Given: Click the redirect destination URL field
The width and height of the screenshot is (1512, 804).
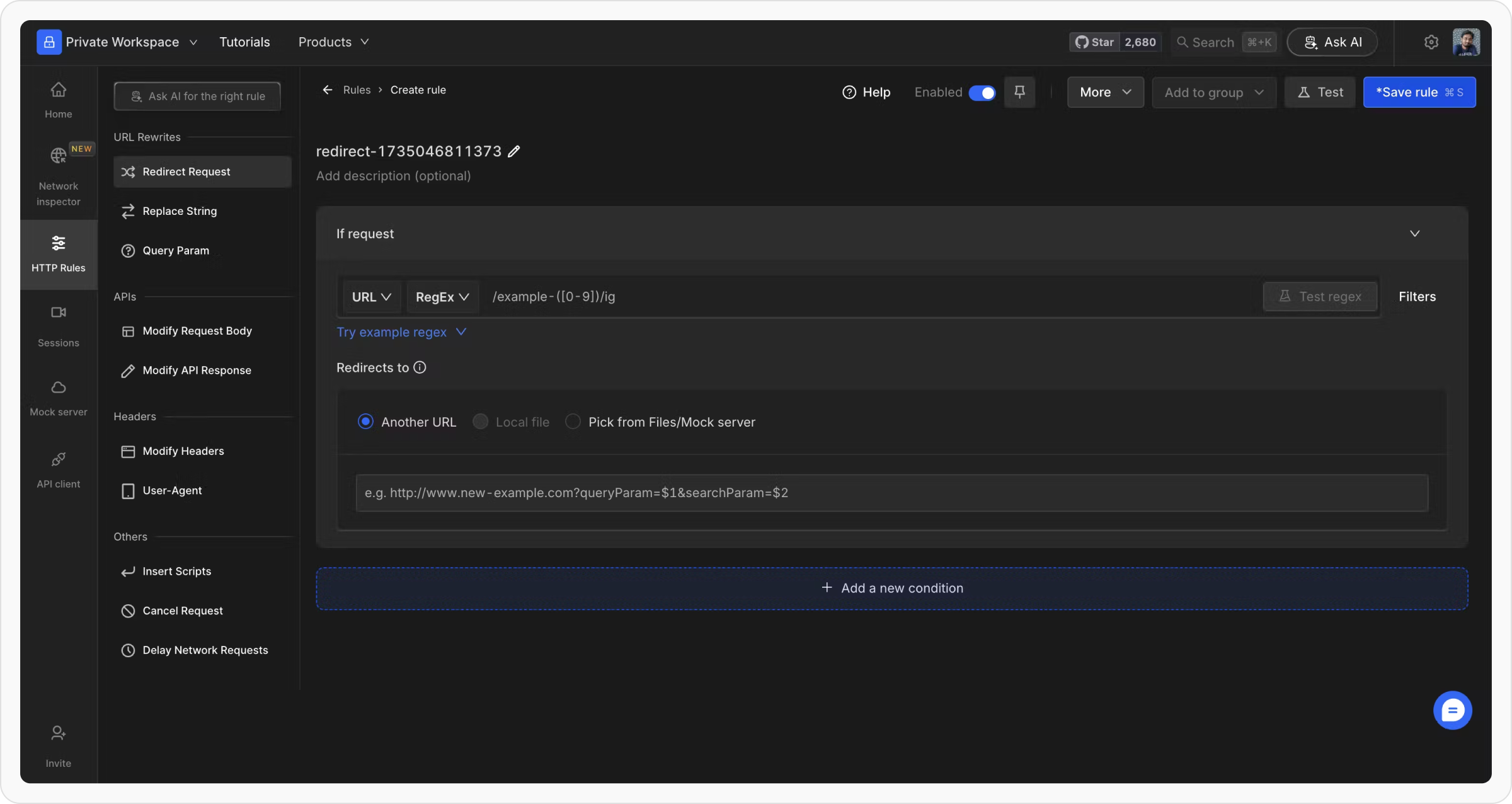Looking at the screenshot, I should 891,493.
